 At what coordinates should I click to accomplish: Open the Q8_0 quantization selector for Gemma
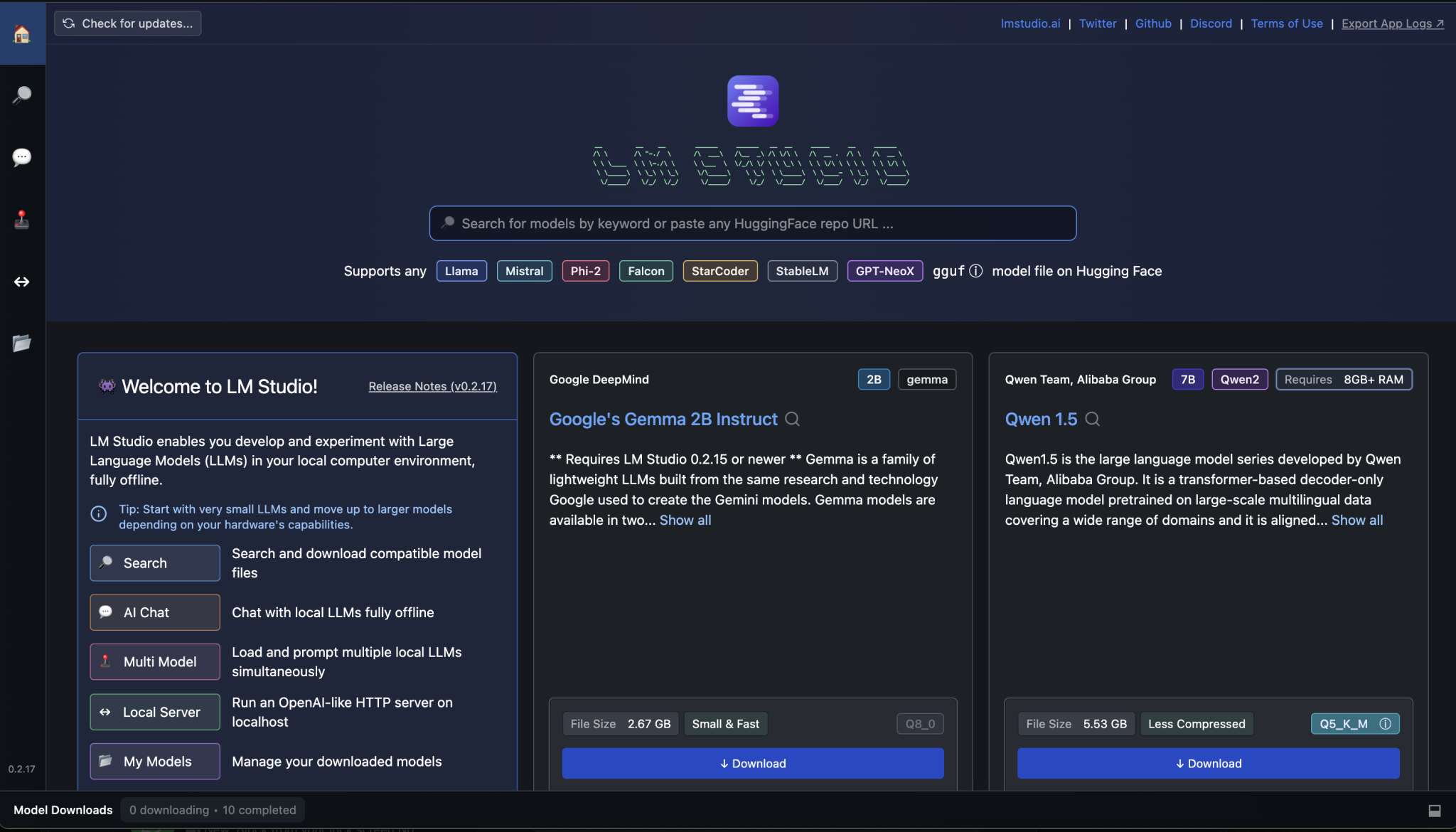pos(920,723)
